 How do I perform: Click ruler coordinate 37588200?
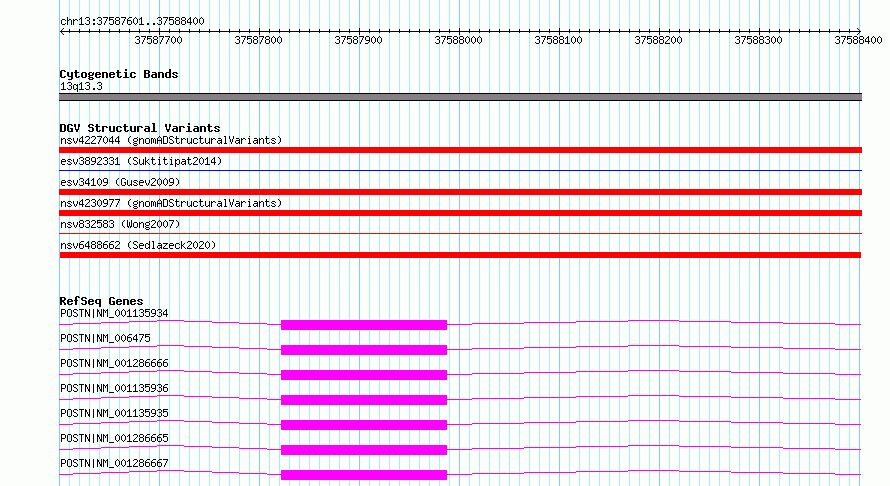[x=658, y=40]
